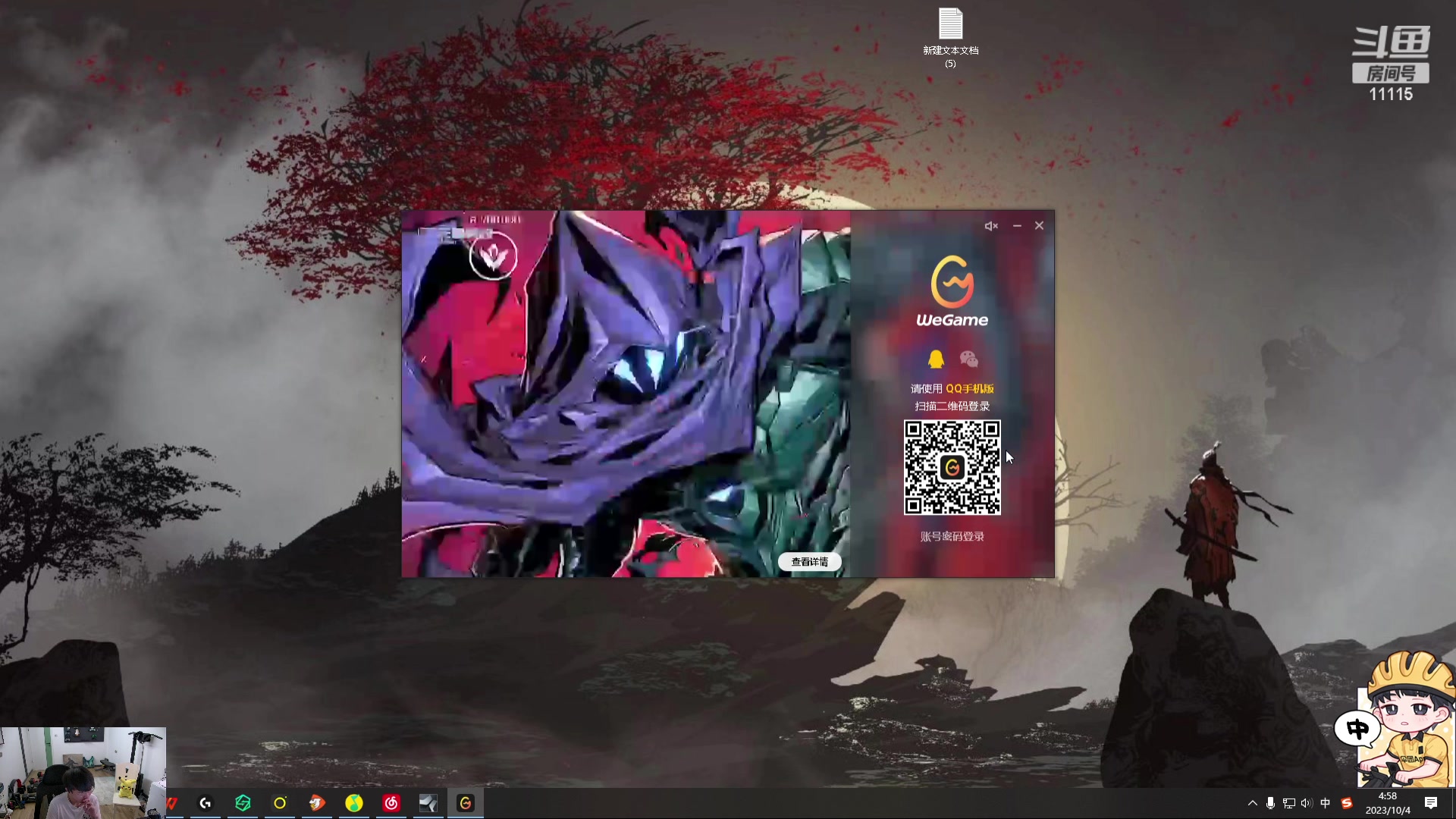Click the Sogou input tray icon

(1347, 803)
